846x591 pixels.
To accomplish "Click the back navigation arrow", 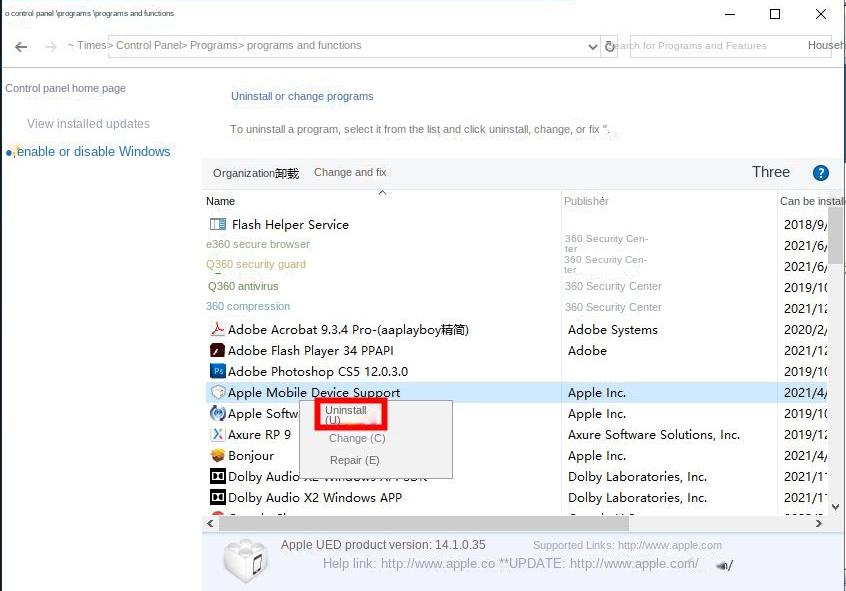I will tap(20, 45).
